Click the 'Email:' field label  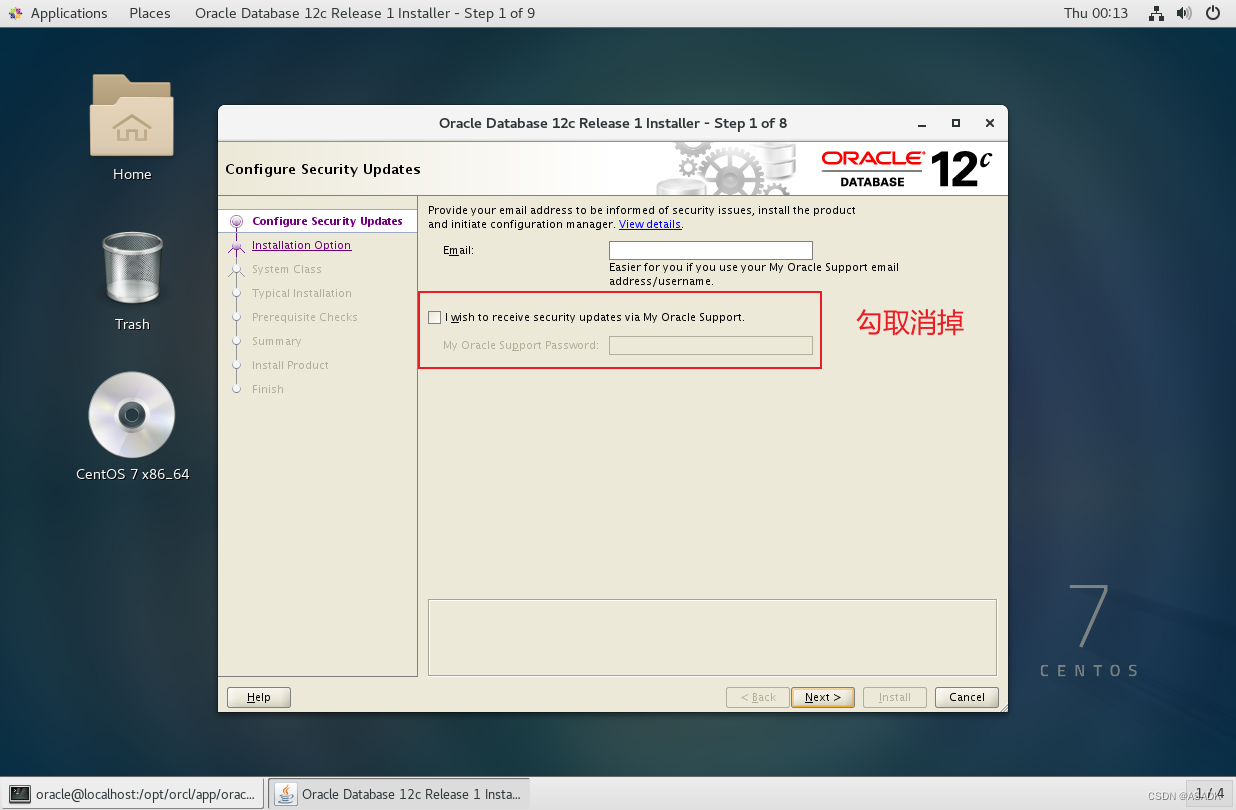[459, 250]
